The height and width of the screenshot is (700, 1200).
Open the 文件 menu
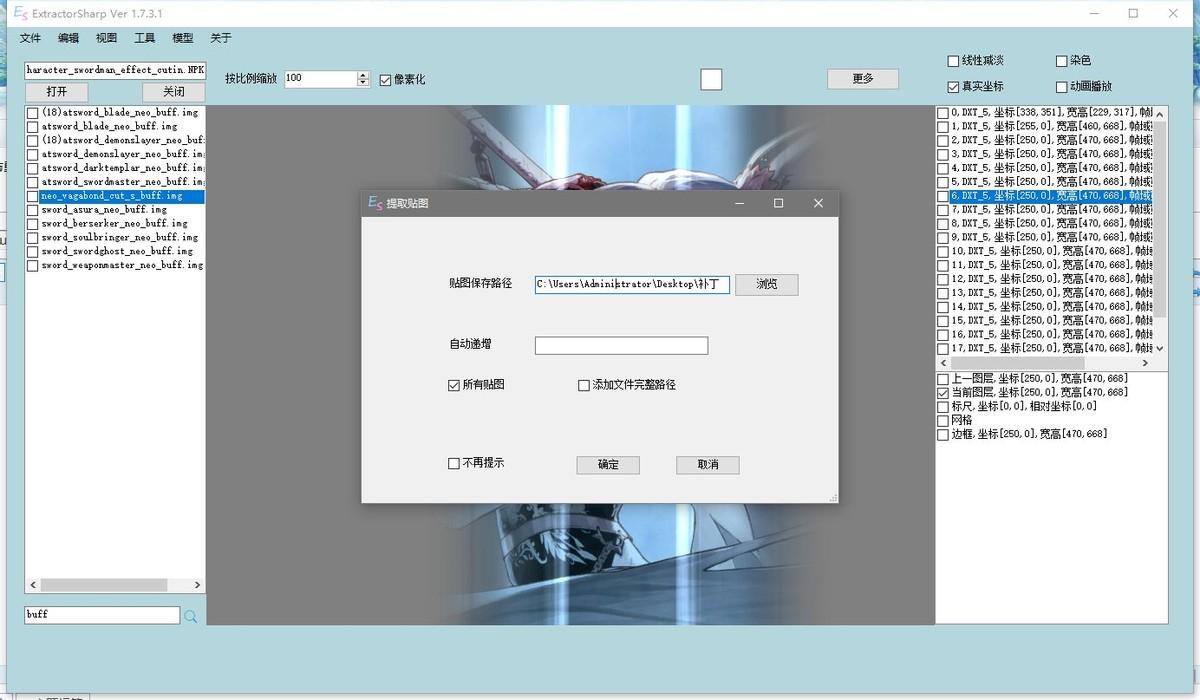click(30, 38)
